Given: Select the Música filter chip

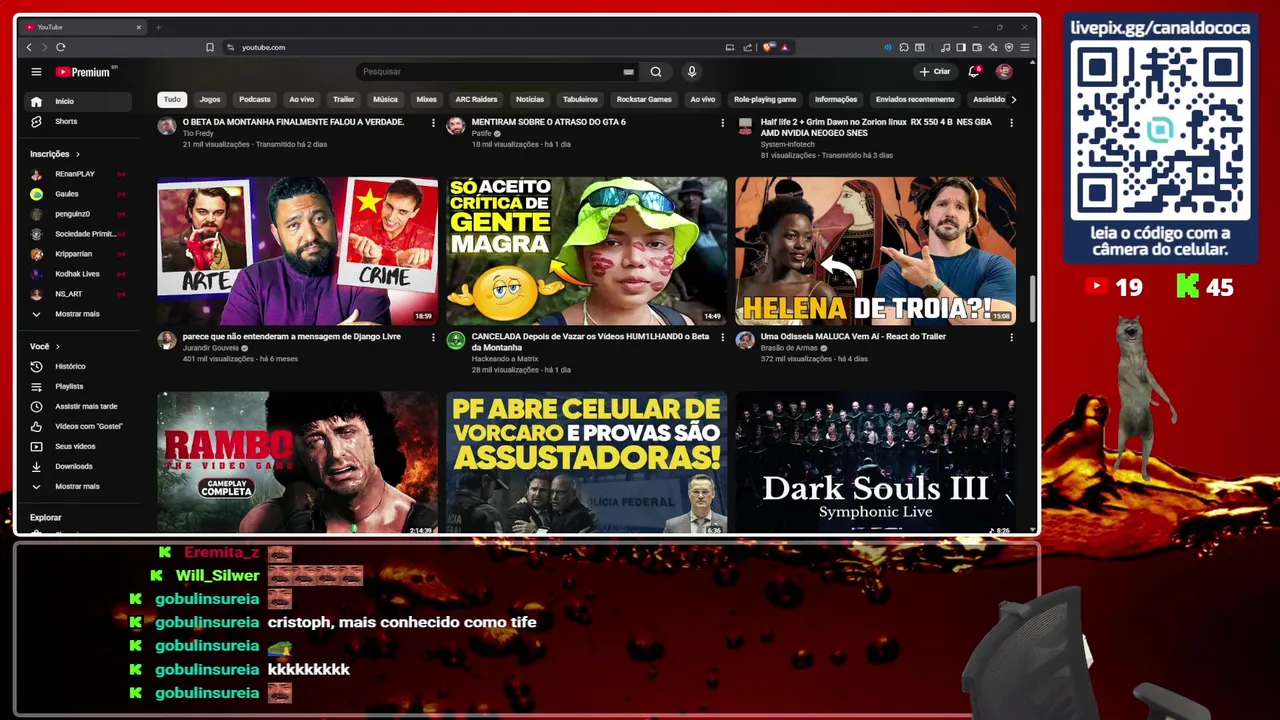Looking at the screenshot, I should 385,100.
